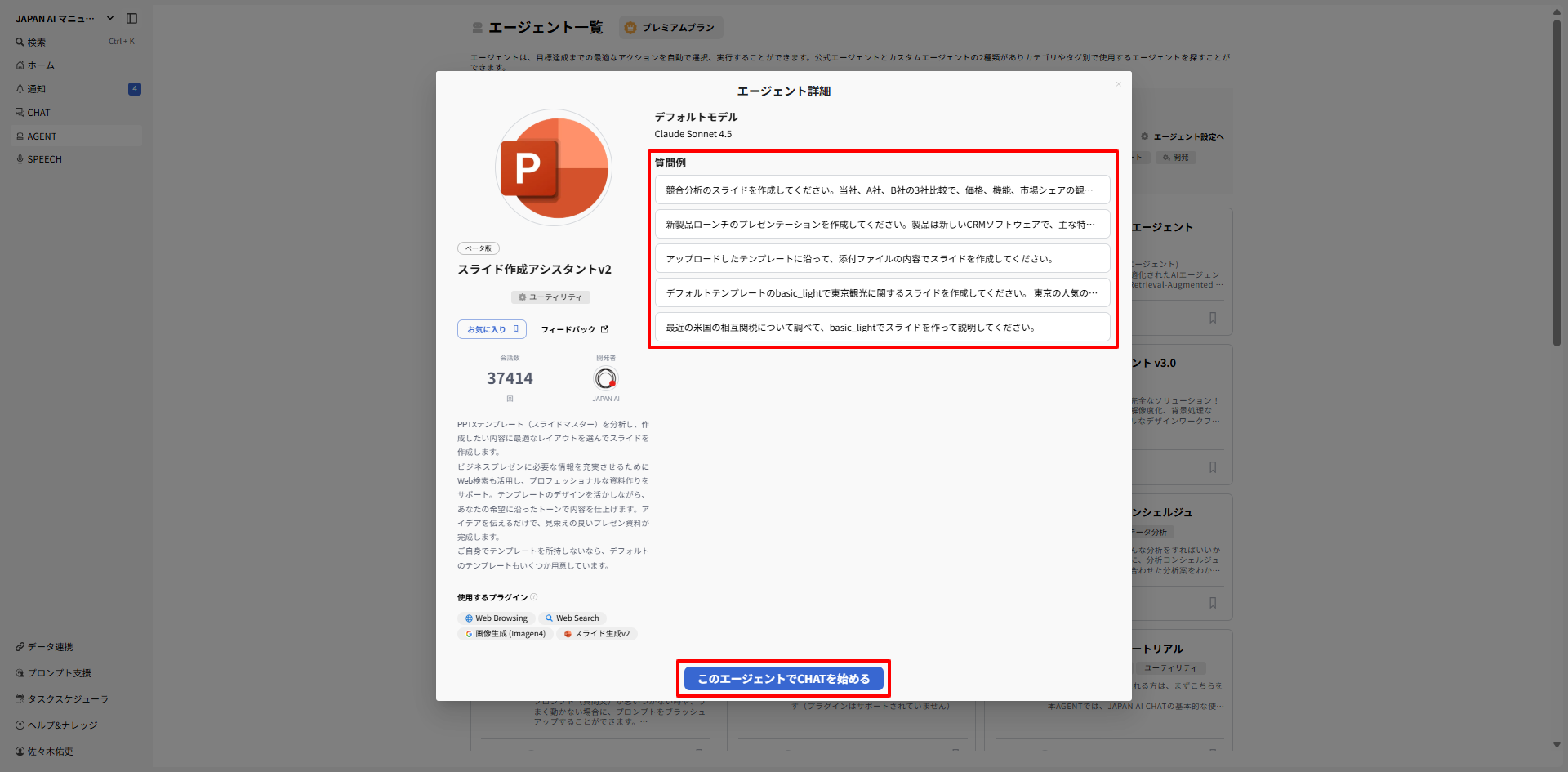Expand the JAPAN AI workspace dropdown

pos(110,18)
